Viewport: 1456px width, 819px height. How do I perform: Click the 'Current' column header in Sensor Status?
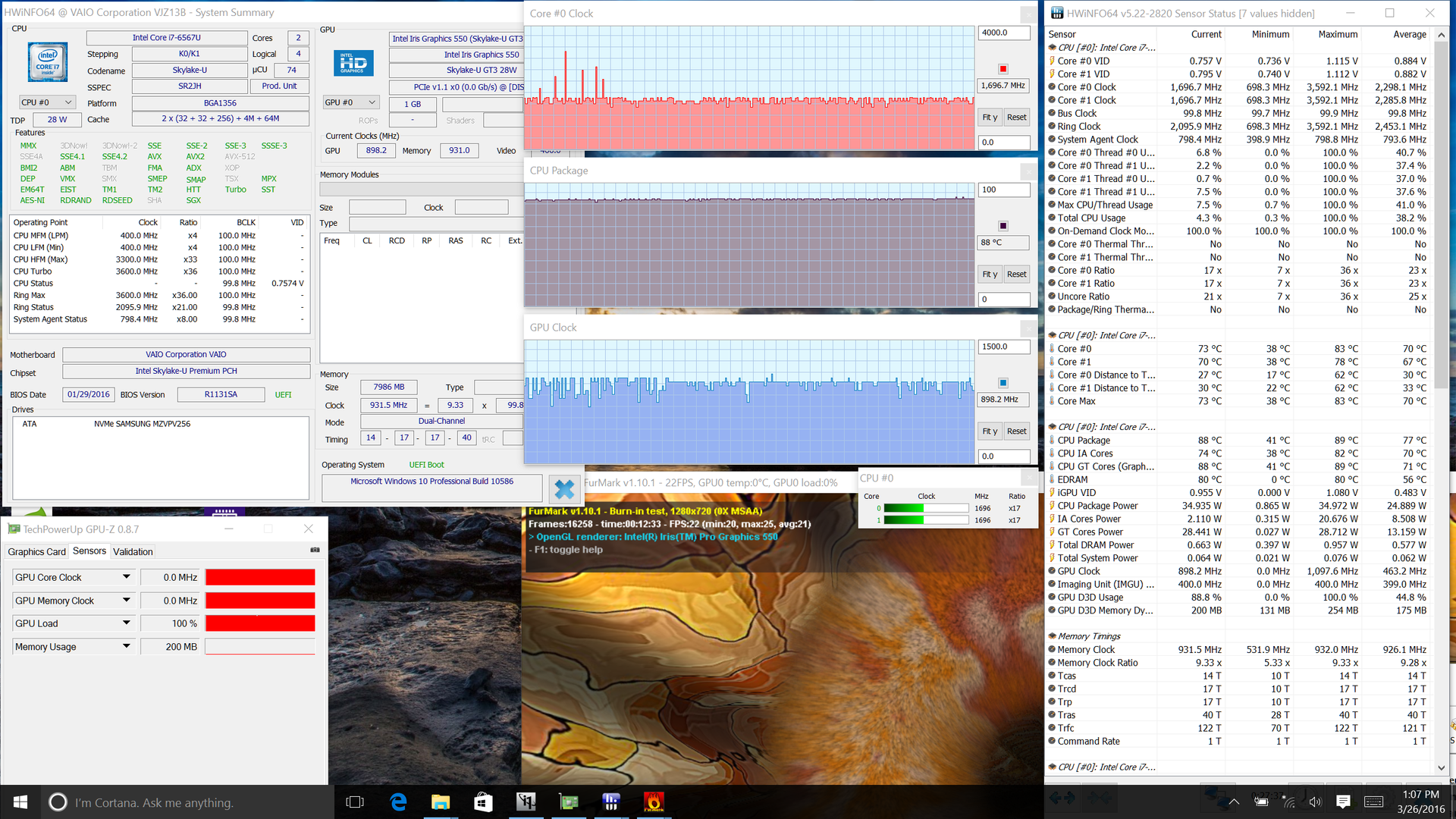pos(1206,34)
